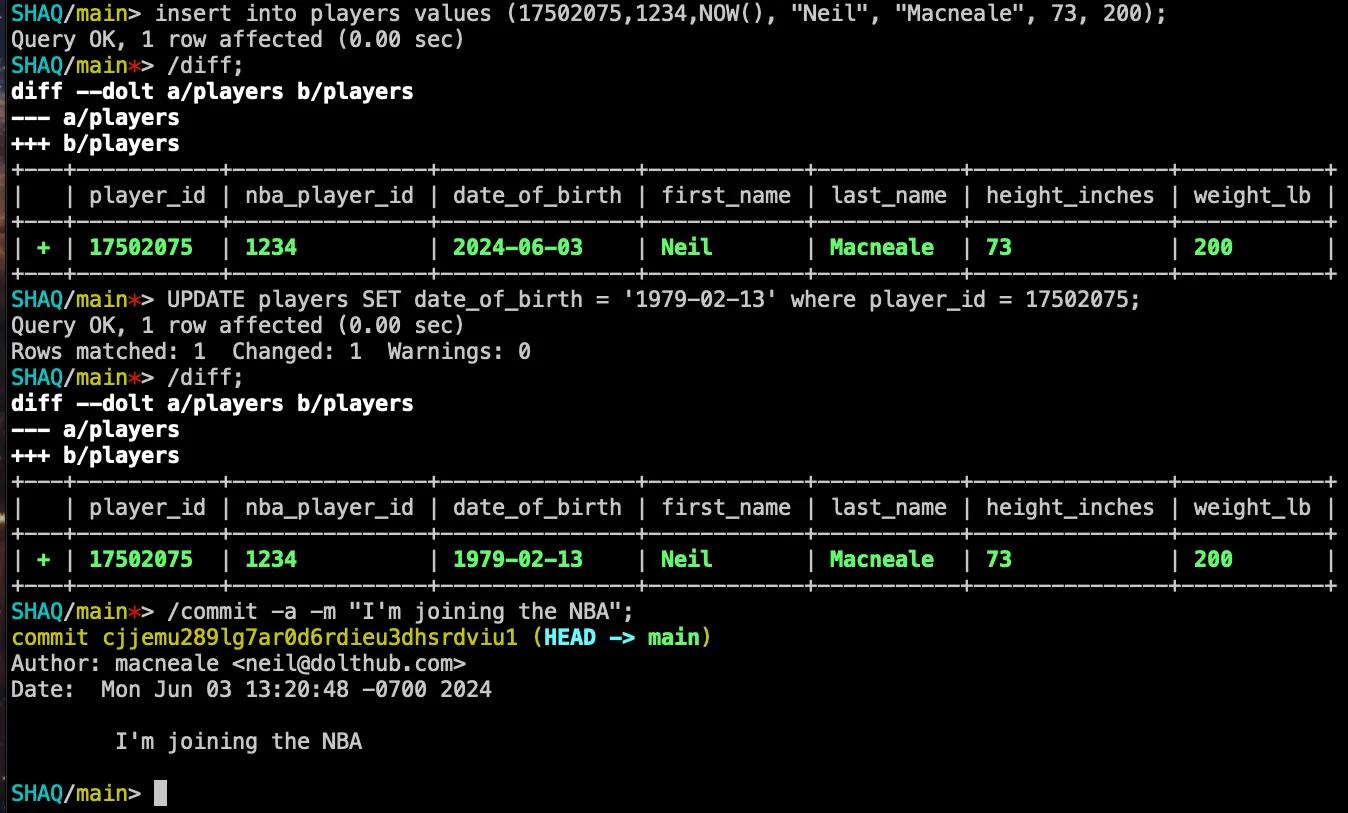This screenshot has height=813, width=1348.
Task: Click the terminal cursor at the last prompt
Action: click(x=160, y=793)
